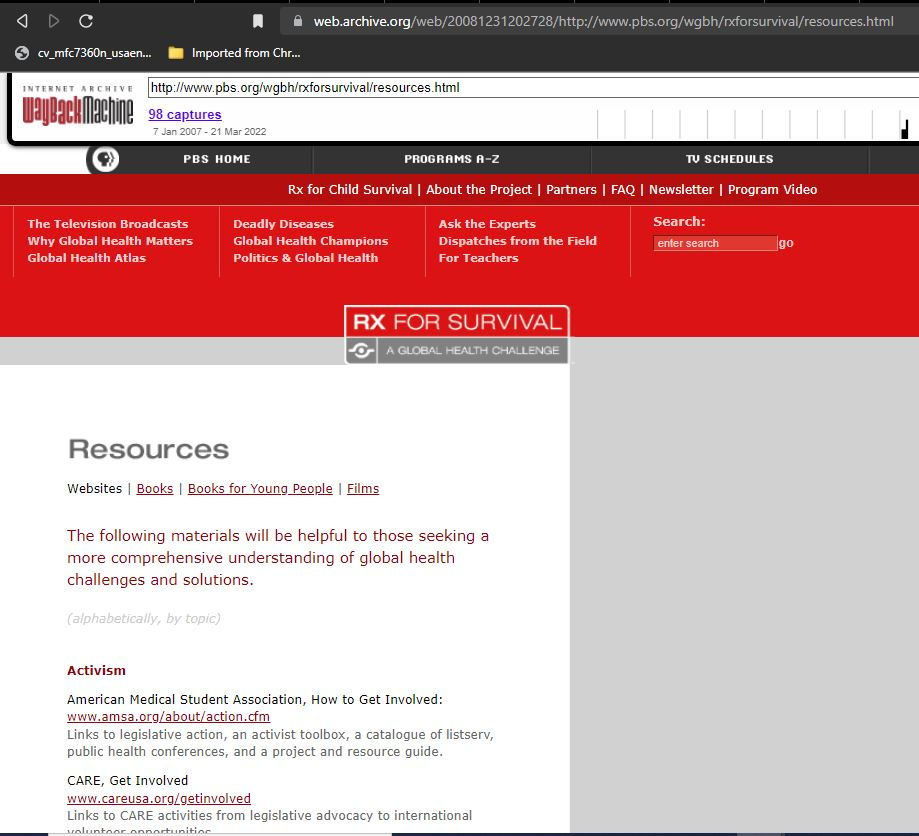The height and width of the screenshot is (836, 919).
Task: Click the enter search field
Action: 715,243
